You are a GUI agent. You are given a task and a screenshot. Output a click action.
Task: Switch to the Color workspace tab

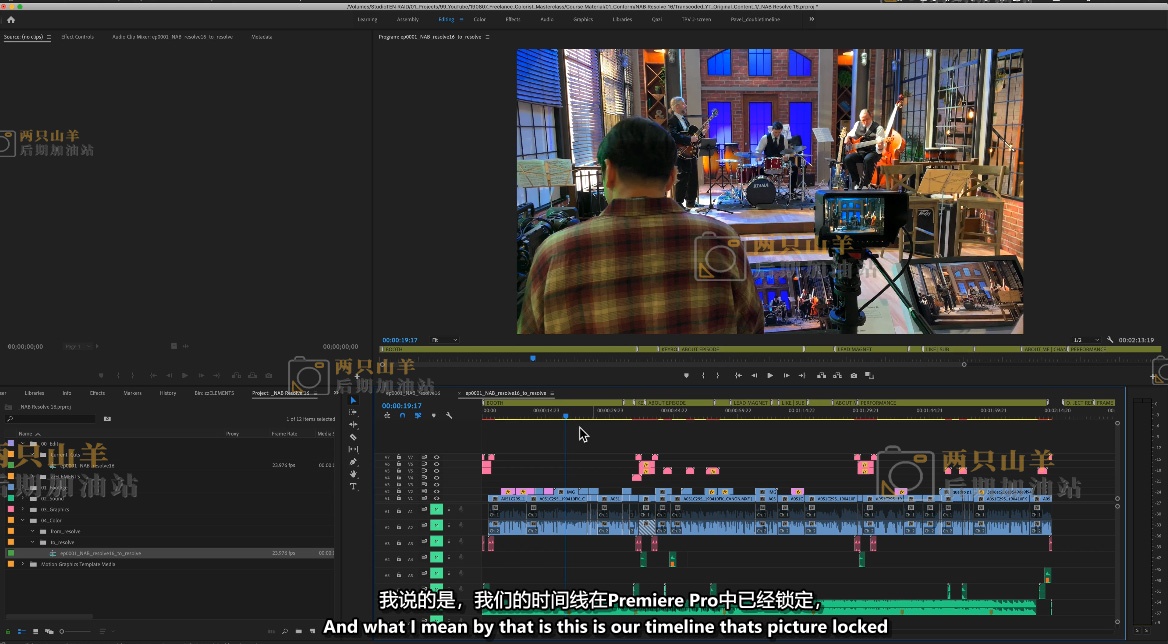point(479,19)
